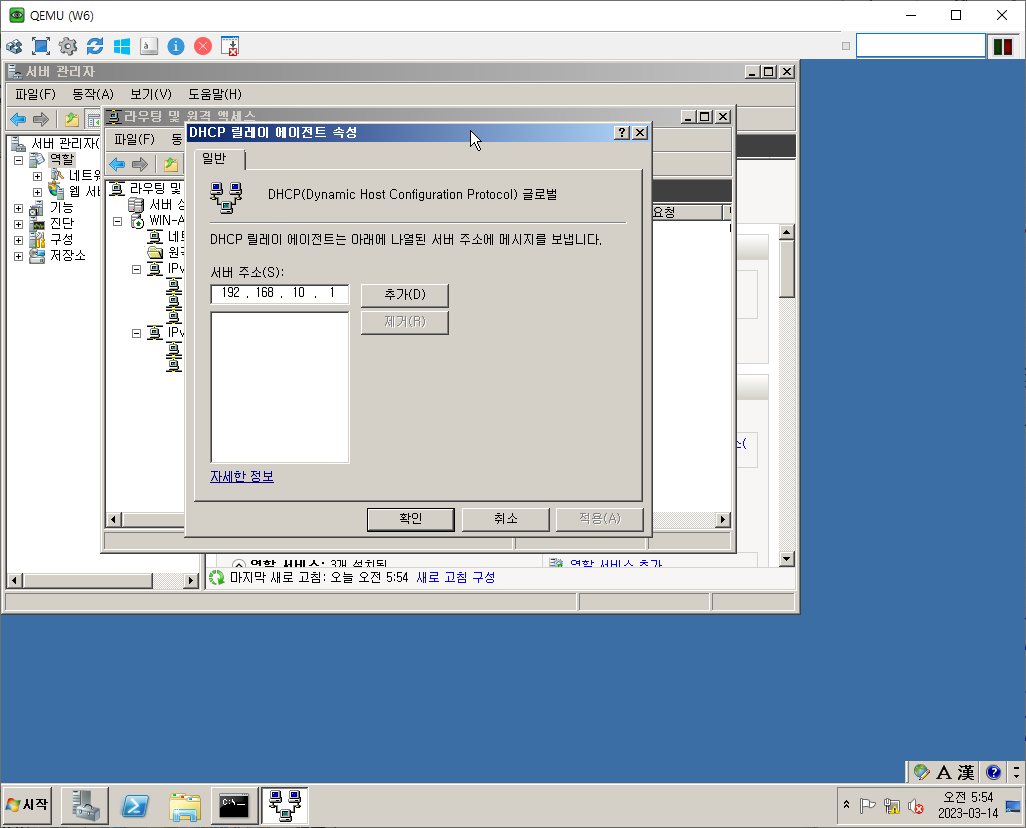The height and width of the screenshot is (828, 1026).
Task: Click up-folder icon in Routing window toolbar
Action: (x=171, y=164)
